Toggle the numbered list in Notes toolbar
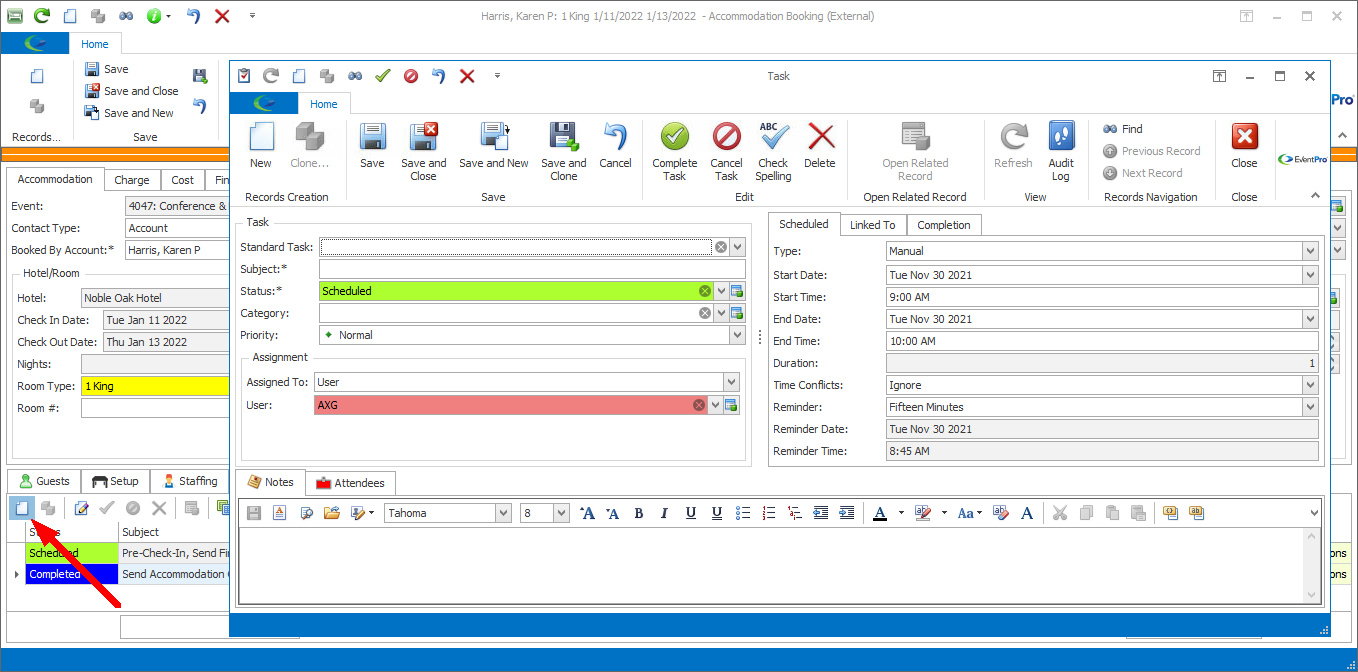The height and width of the screenshot is (672, 1358). tap(769, 513)
